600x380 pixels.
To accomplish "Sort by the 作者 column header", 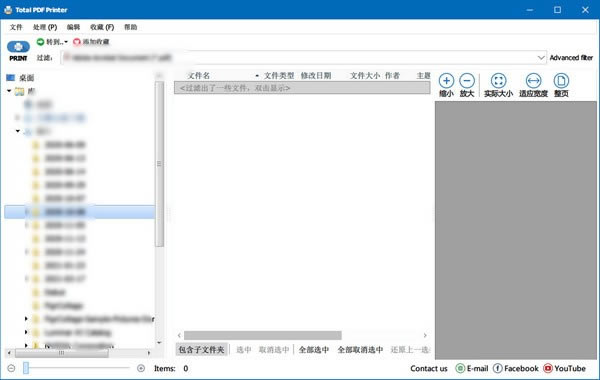I will (392, 75).
